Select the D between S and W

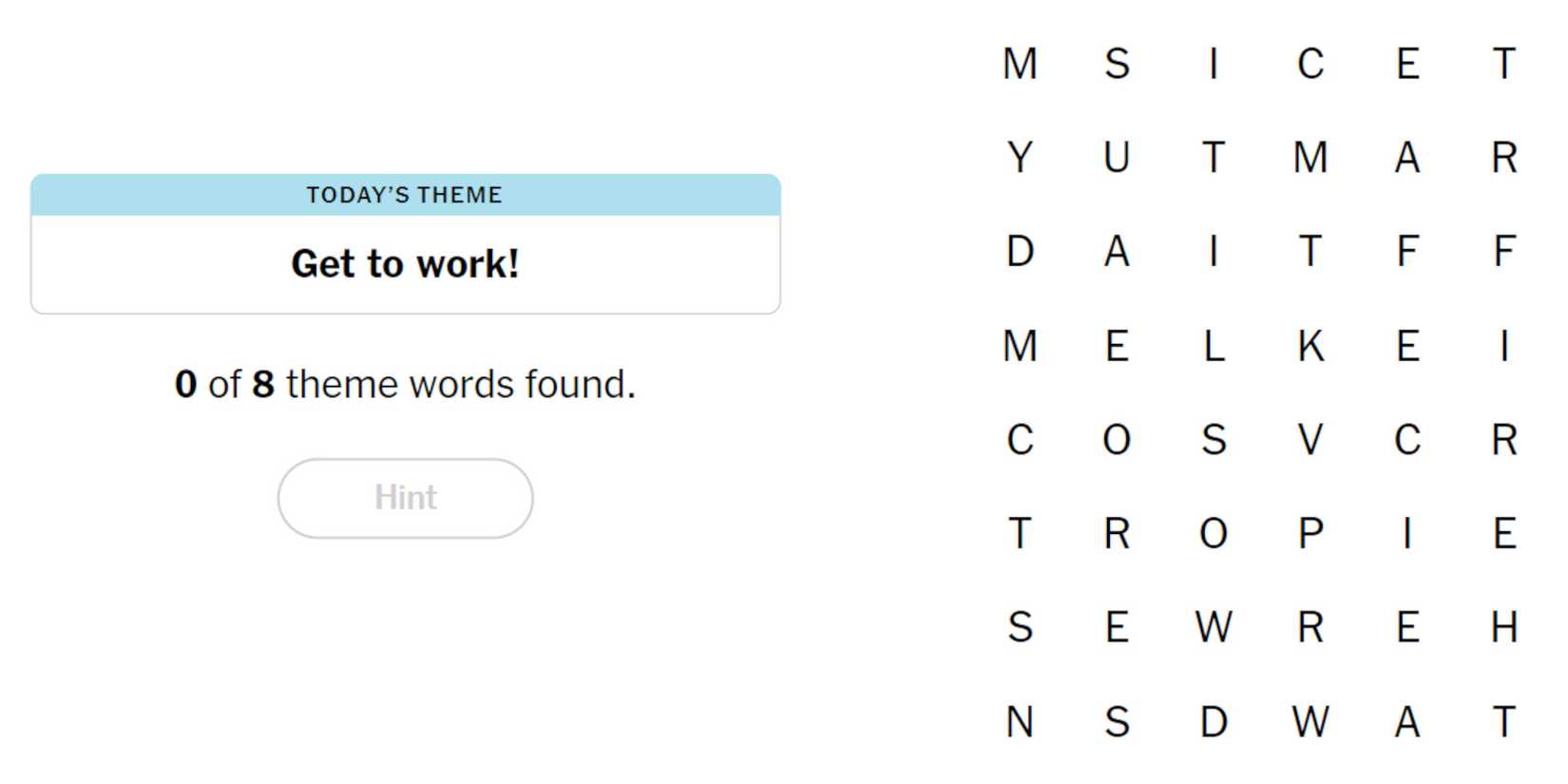pos(1214,722)
